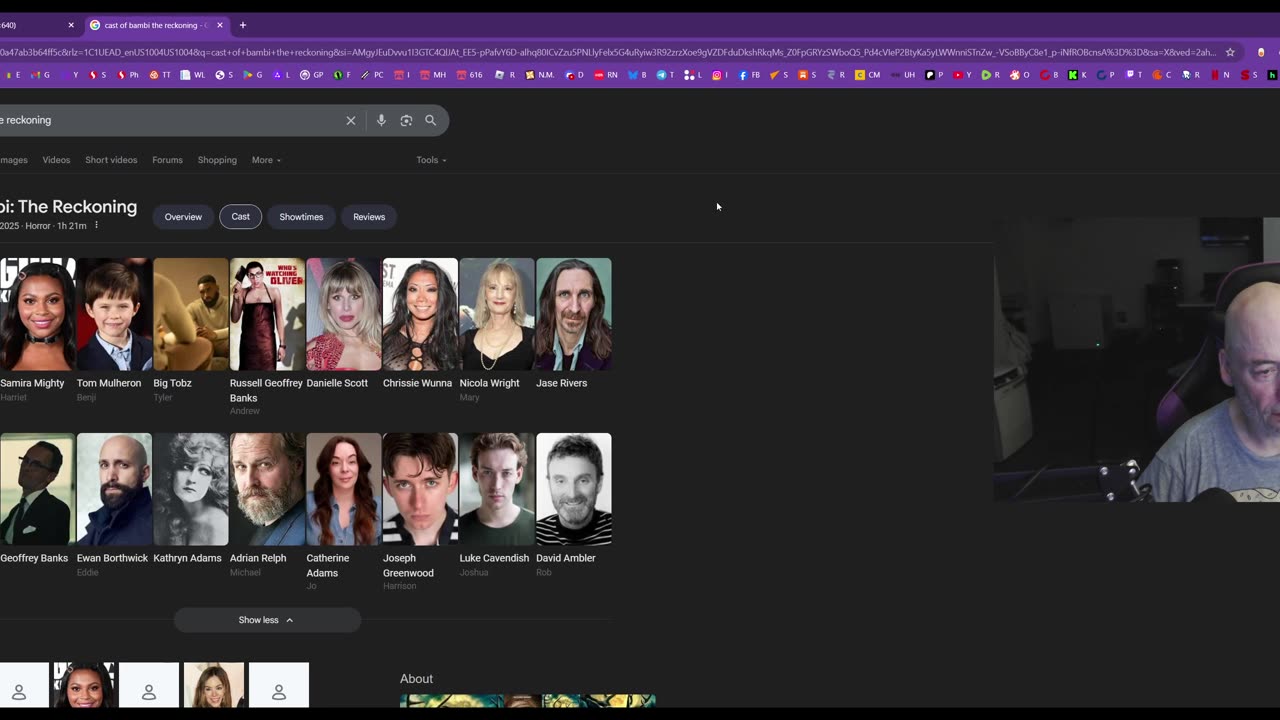The width and height of the screenshot is (1280, 720).
Task: Open the 'GP' bookmark
Action: (312, 74)
